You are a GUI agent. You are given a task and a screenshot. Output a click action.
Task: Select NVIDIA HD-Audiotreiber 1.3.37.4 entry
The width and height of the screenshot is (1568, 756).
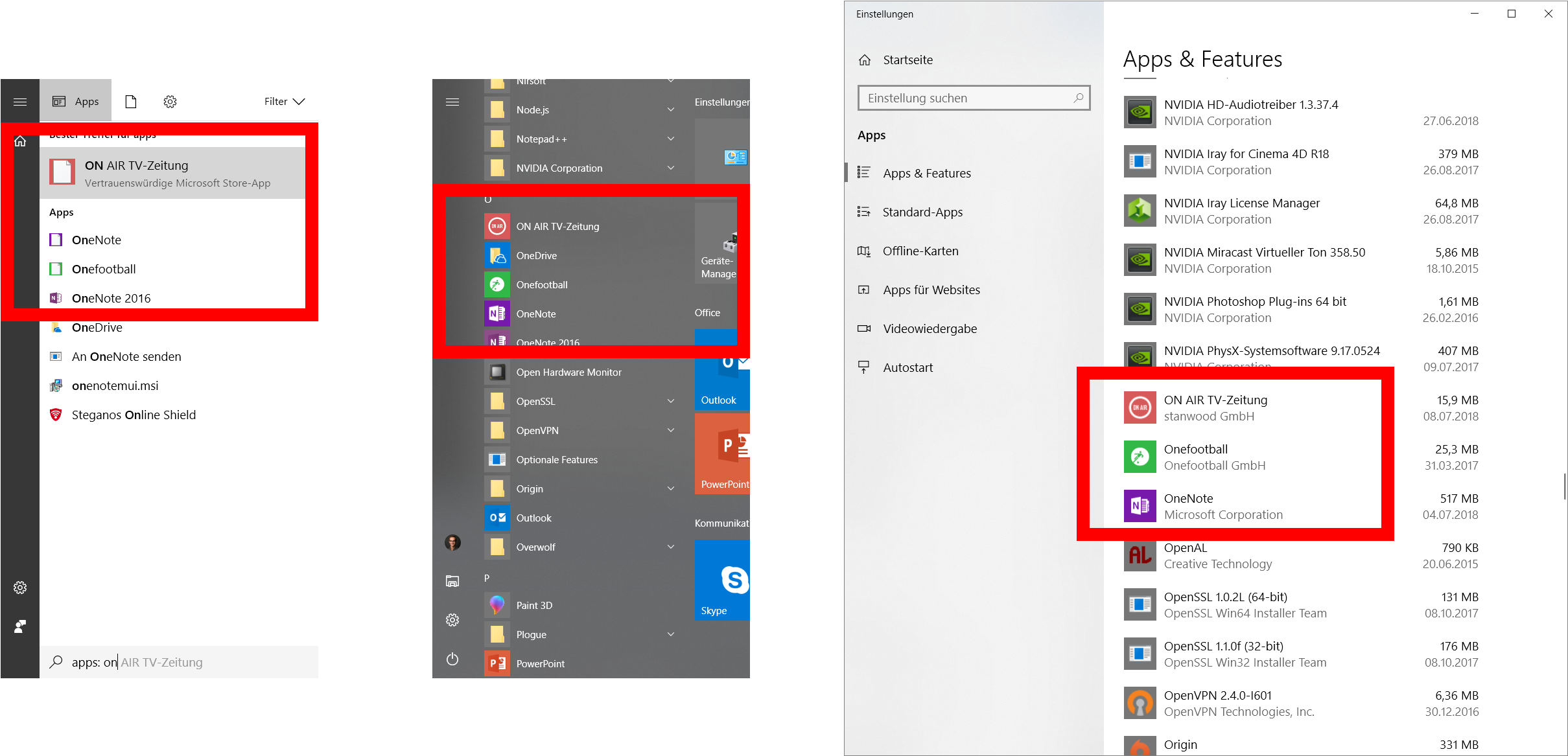[1302, 113]
